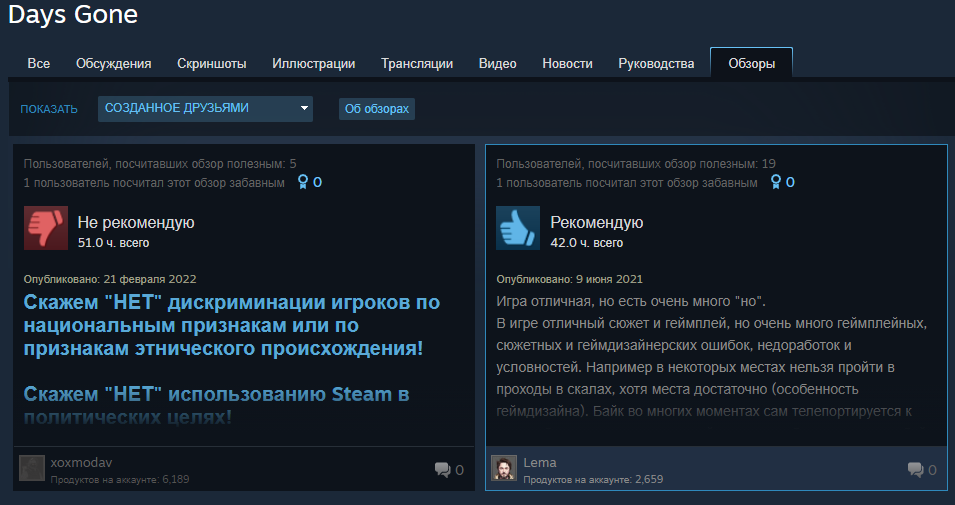Viewport: 955px width, 505px height.
Task: Click the "Об обзорах" button
Action: tap(376, 109)
